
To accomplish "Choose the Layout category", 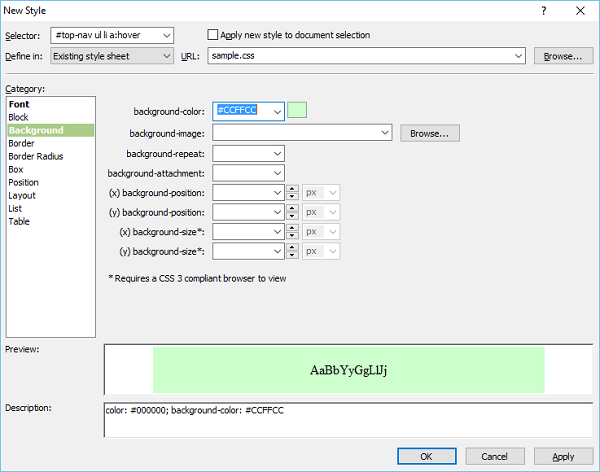I will tap(22, 195).
